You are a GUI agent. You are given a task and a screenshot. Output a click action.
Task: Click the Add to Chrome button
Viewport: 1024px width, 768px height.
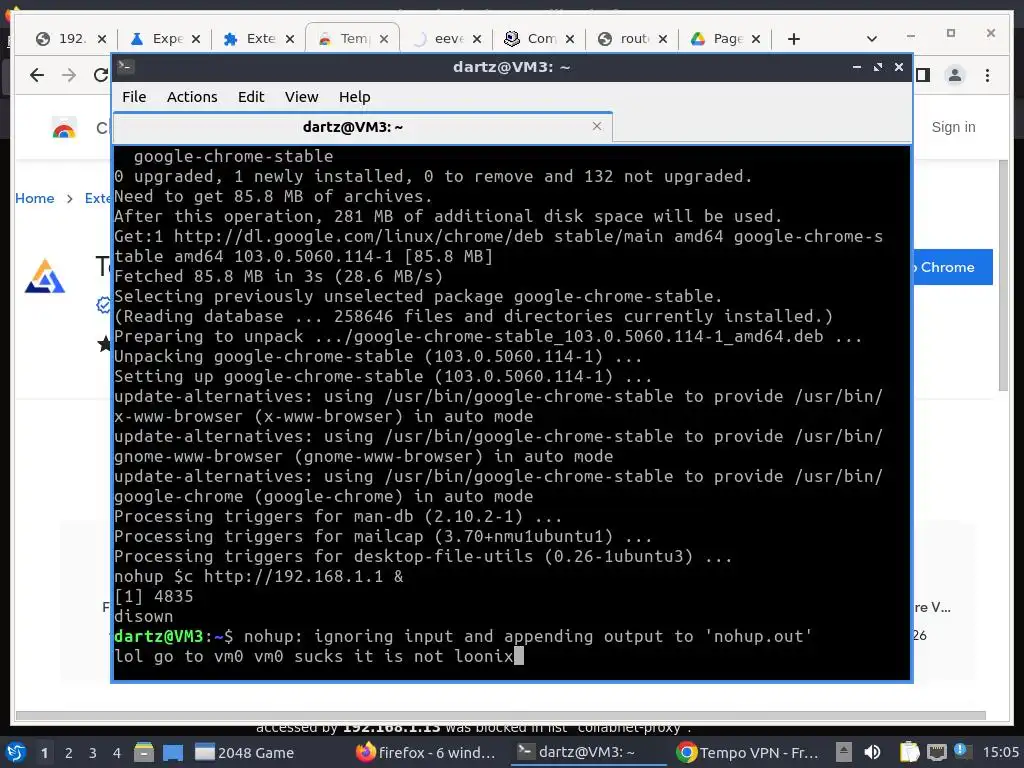pos(952,267)
